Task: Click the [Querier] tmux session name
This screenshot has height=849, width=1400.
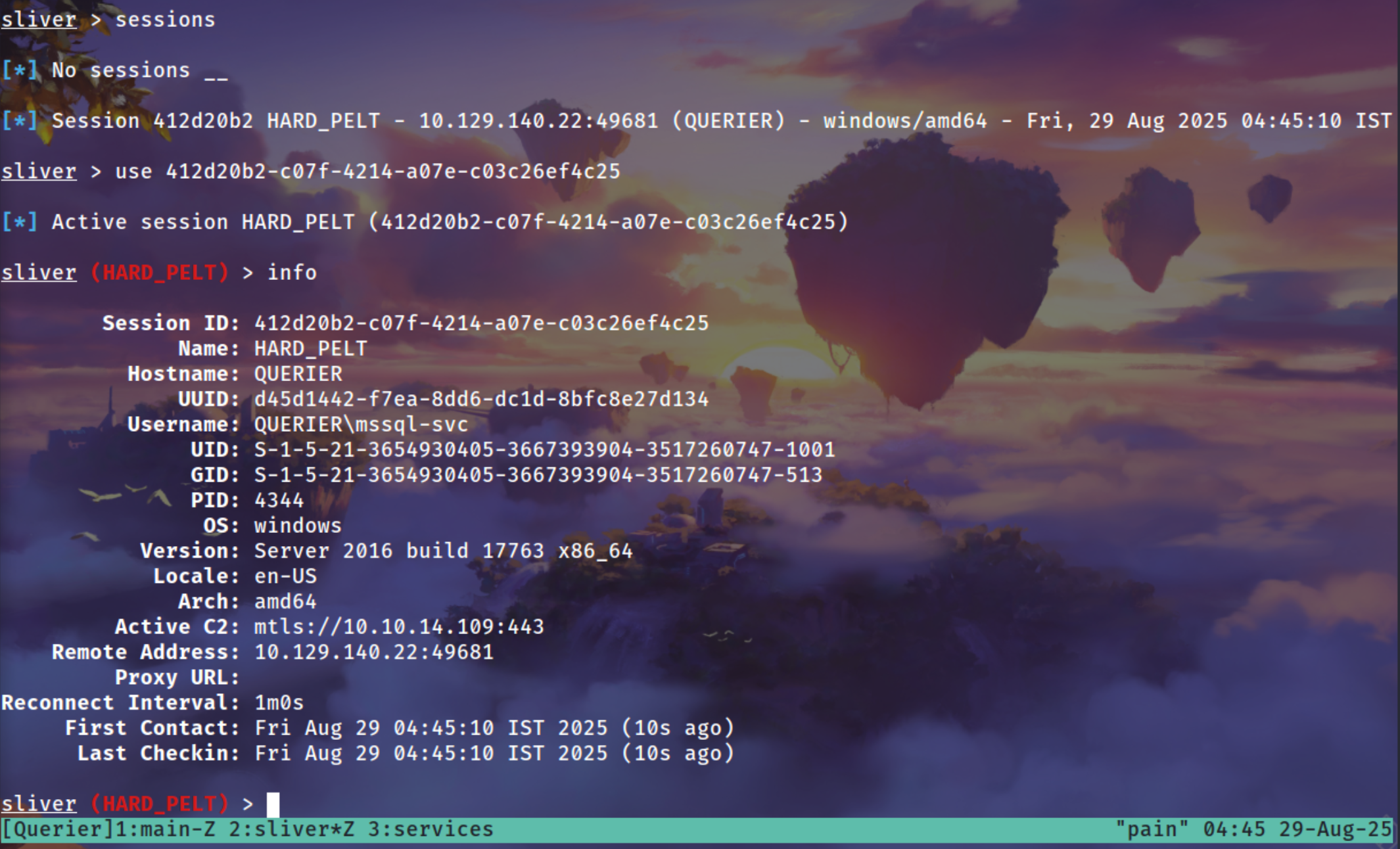Action: [x=58, y=829]
